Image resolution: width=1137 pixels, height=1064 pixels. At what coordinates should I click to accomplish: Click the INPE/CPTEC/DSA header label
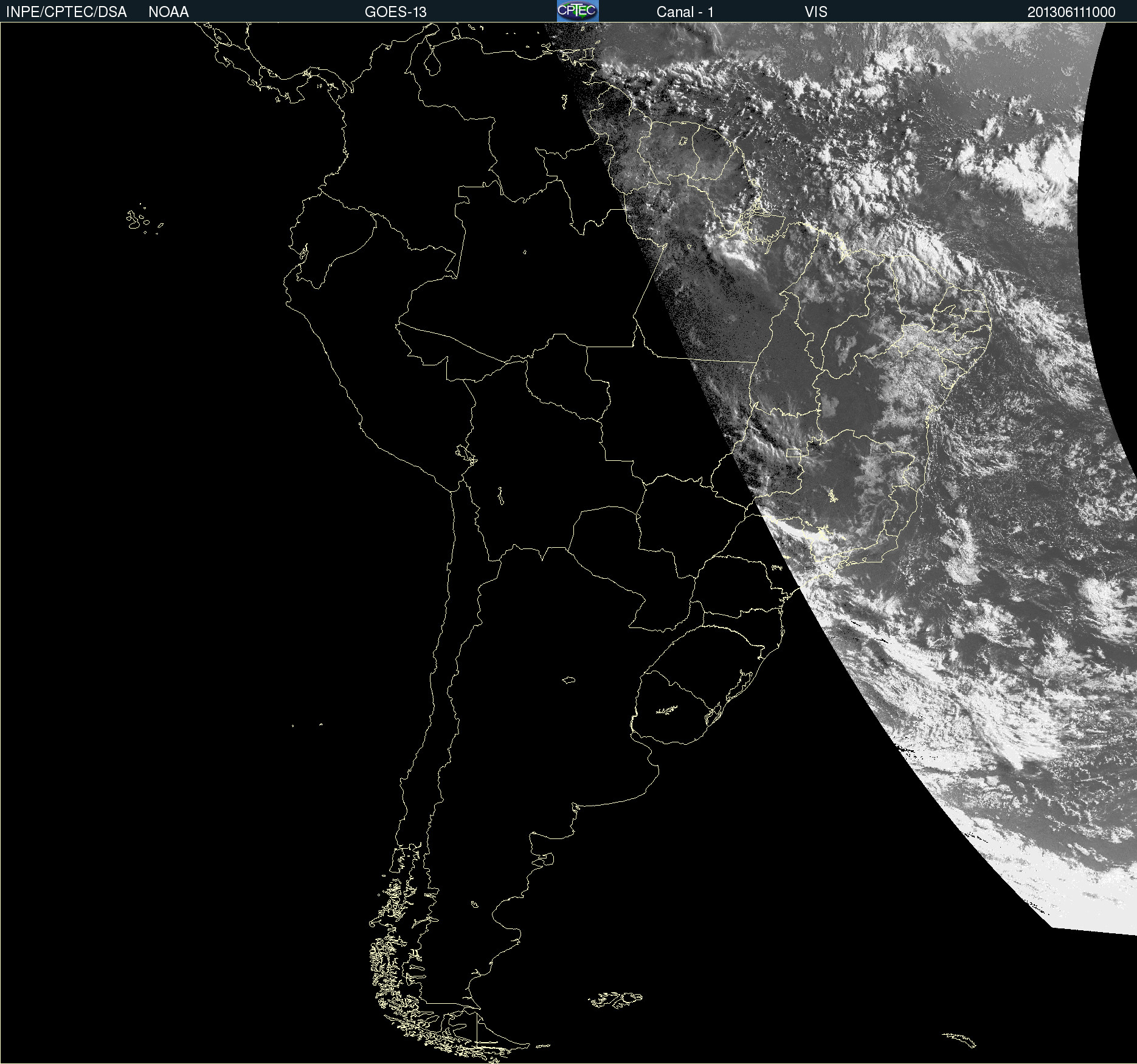click(x=66, y=12)
